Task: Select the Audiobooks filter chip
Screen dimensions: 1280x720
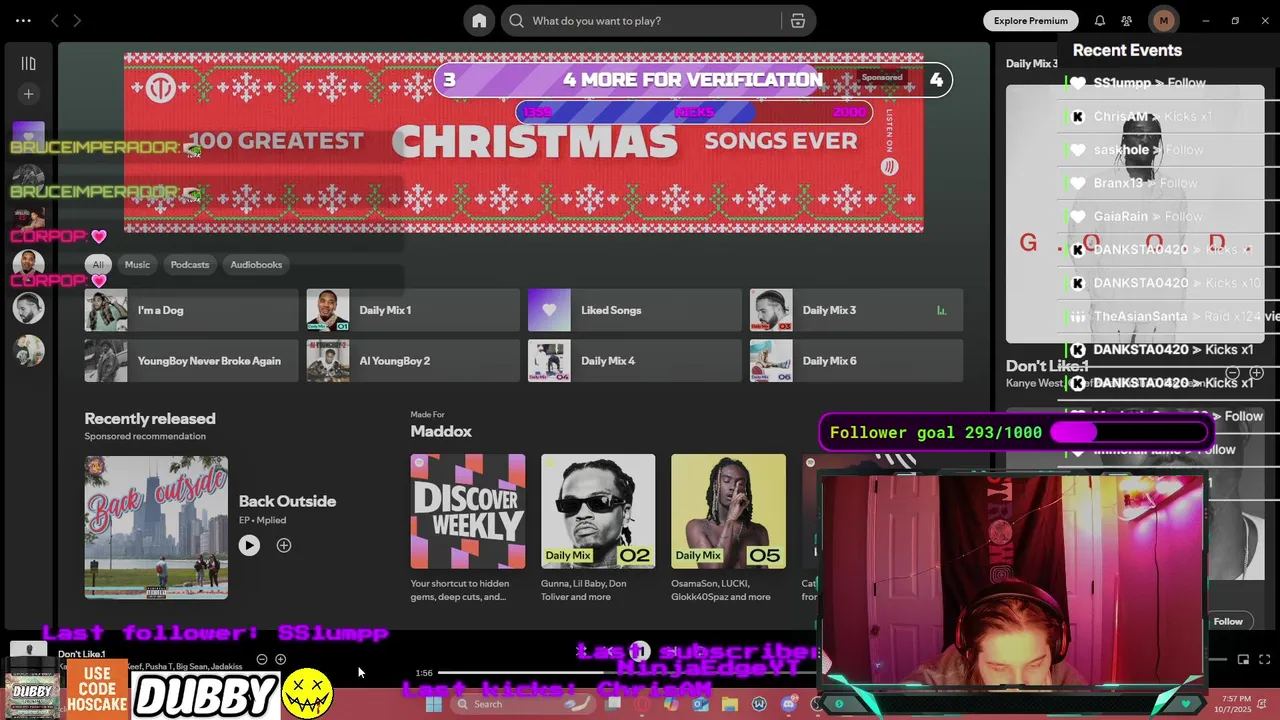Action: coord(256,265)
